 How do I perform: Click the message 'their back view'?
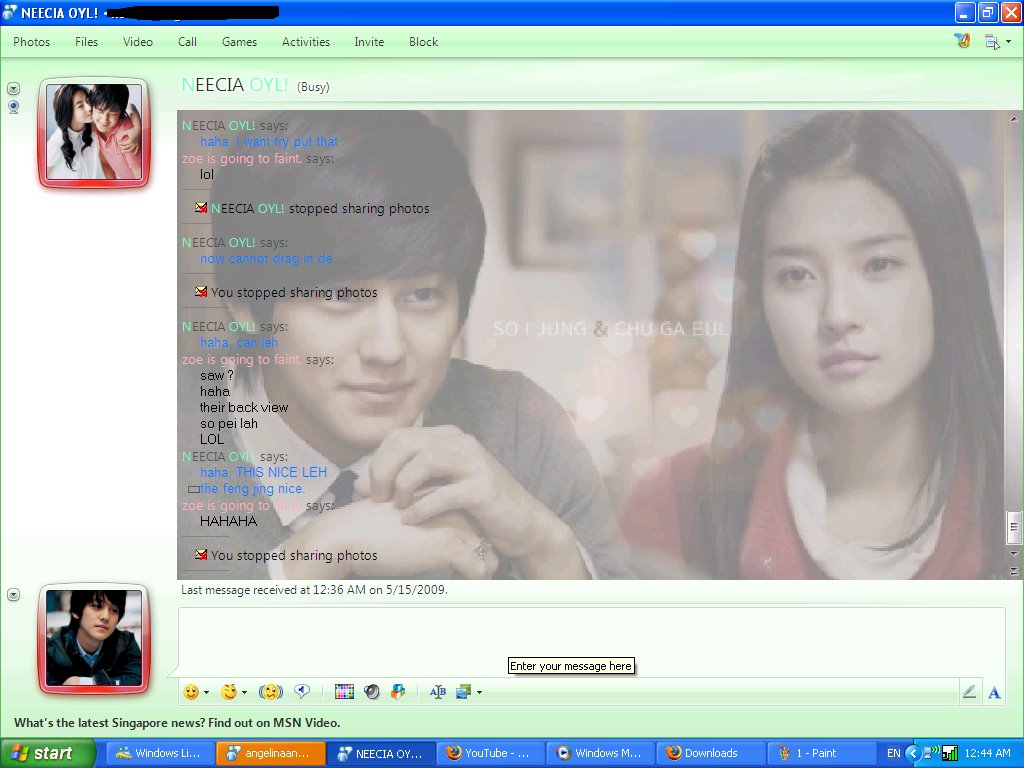(x=244, y=408)
